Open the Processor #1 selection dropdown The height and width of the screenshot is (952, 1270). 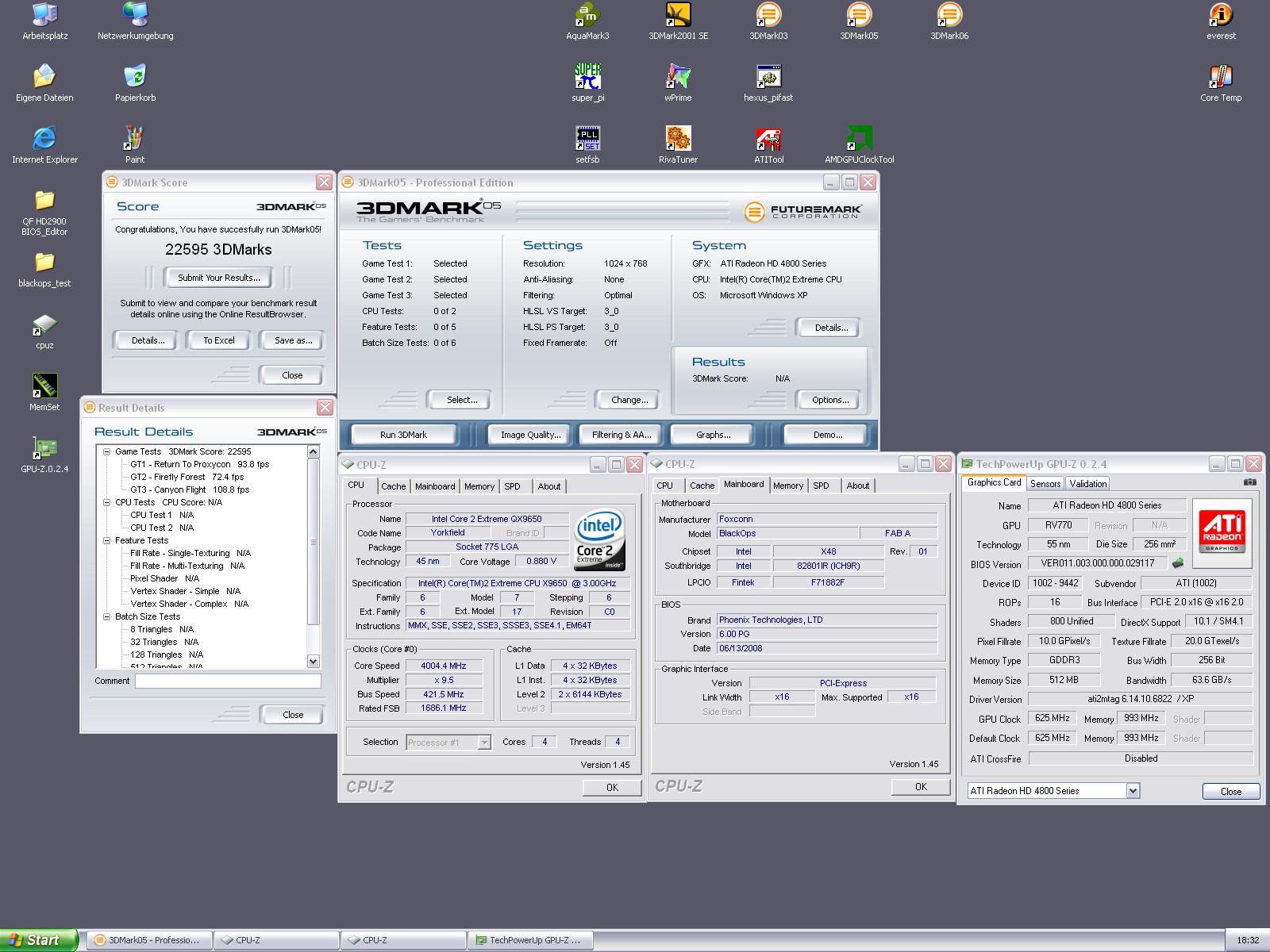[484, 743]
